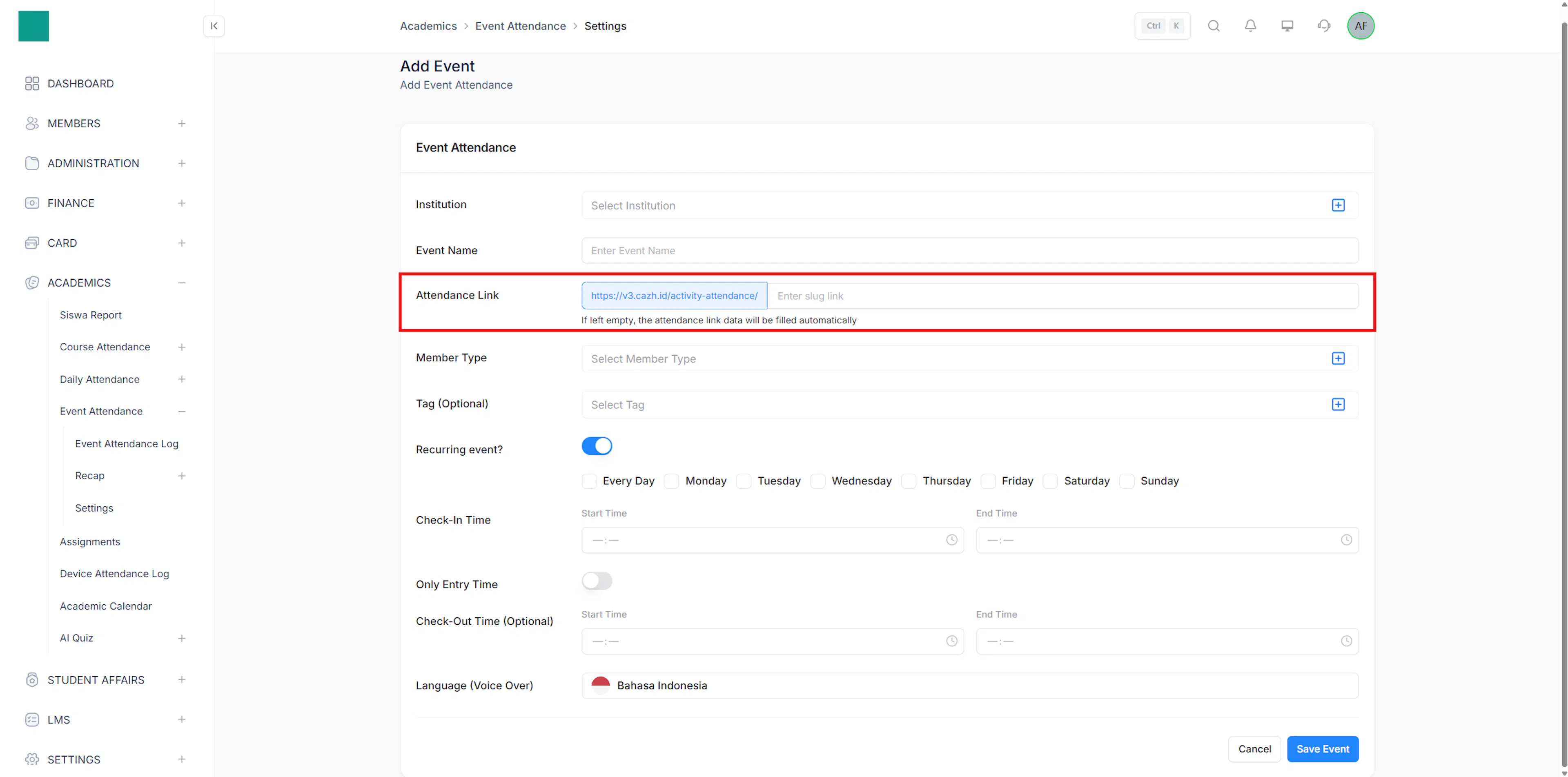Viewport: 1568px width, 777px height.
Task: Check the Friday checkbox
Action: (989, 481)
